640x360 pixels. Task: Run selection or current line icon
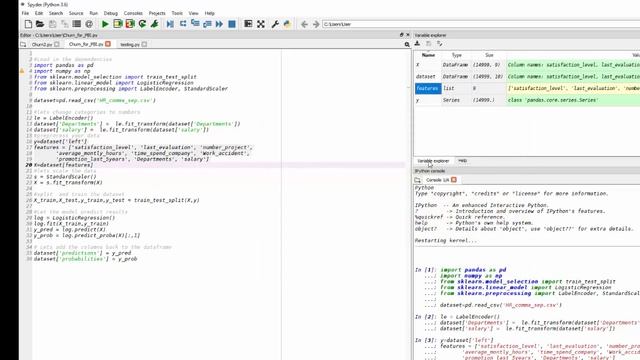pyautogui.click(x=154, y=24)
